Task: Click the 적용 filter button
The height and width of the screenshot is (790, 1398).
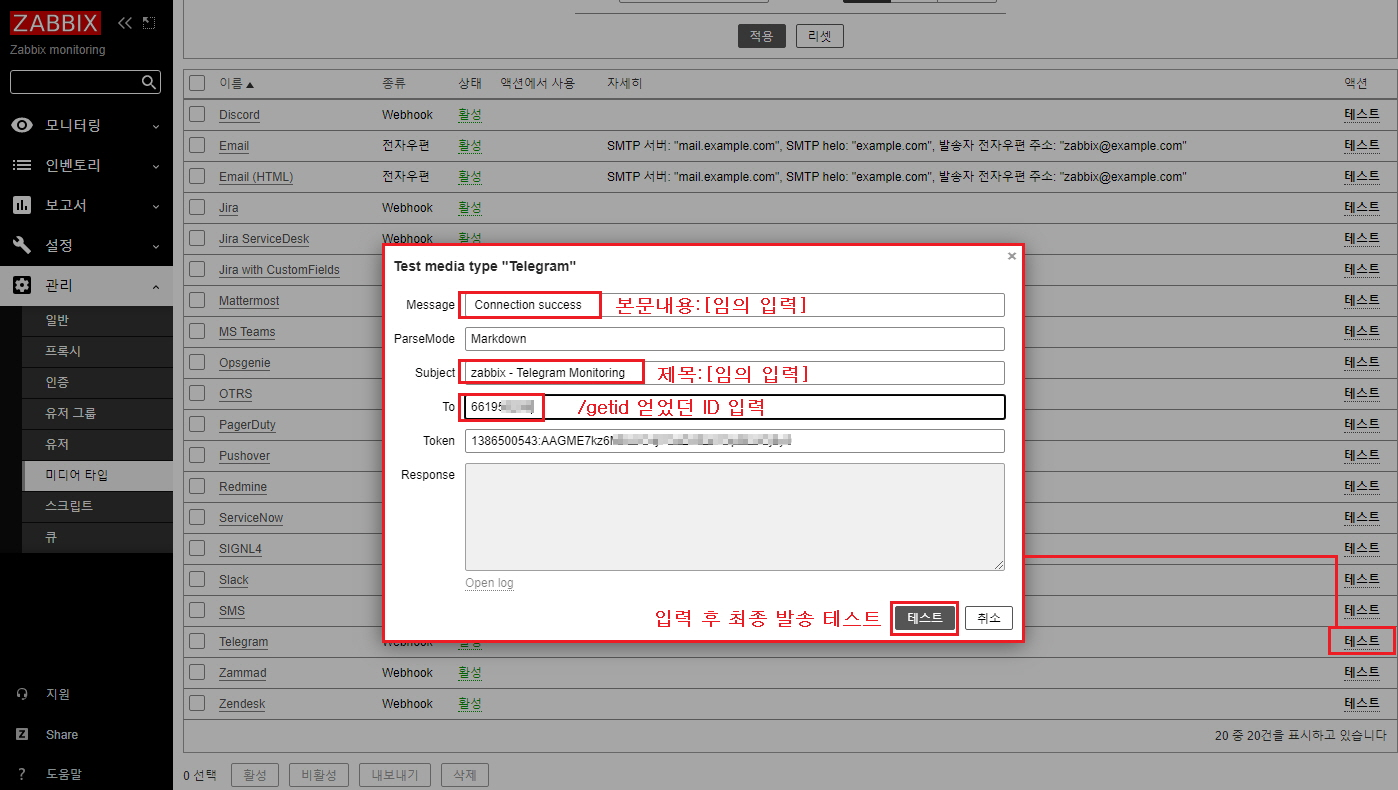Action: tap(761, 36)
